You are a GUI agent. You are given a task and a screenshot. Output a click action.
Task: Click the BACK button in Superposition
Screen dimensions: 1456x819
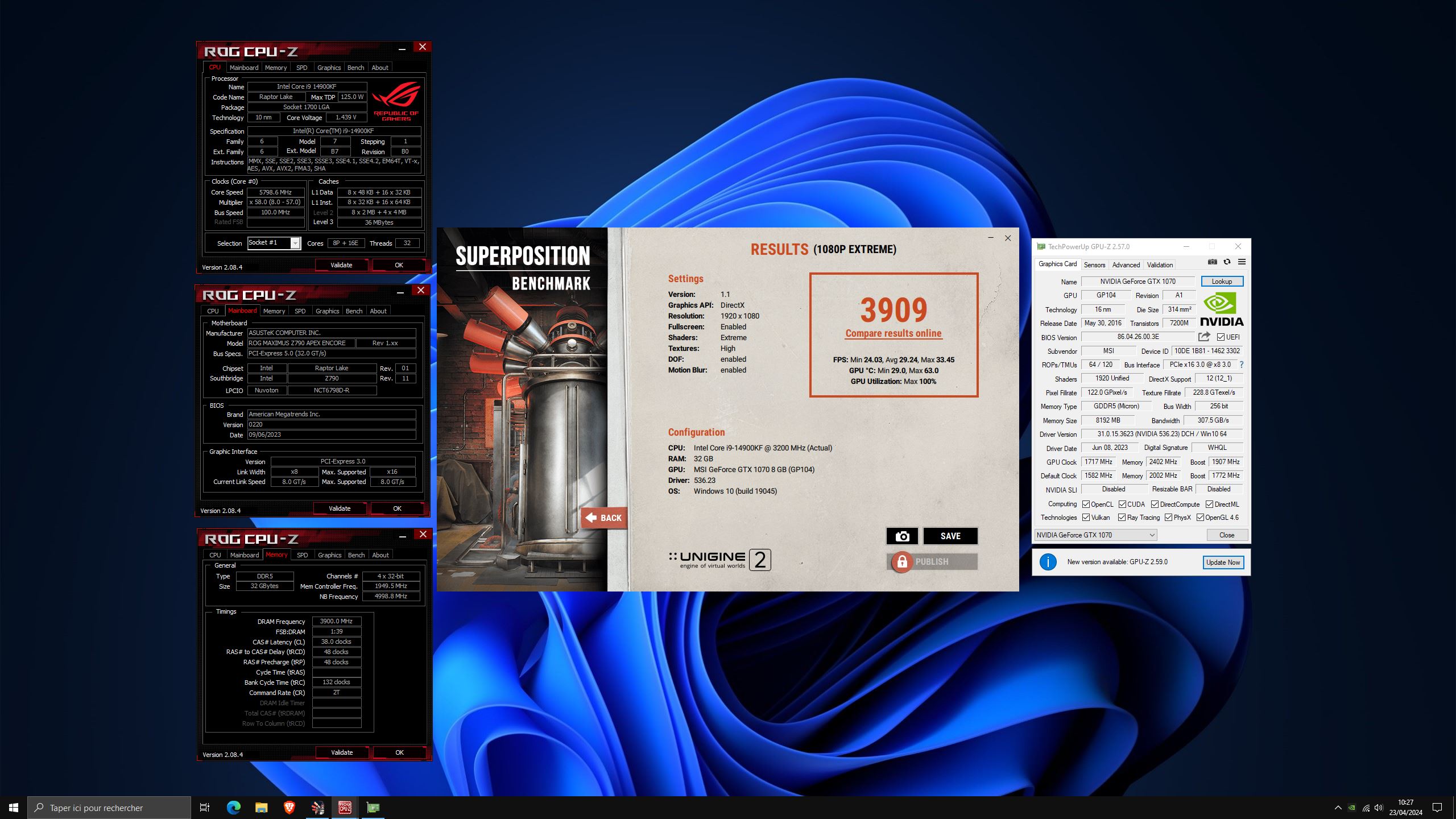[604, 518]
